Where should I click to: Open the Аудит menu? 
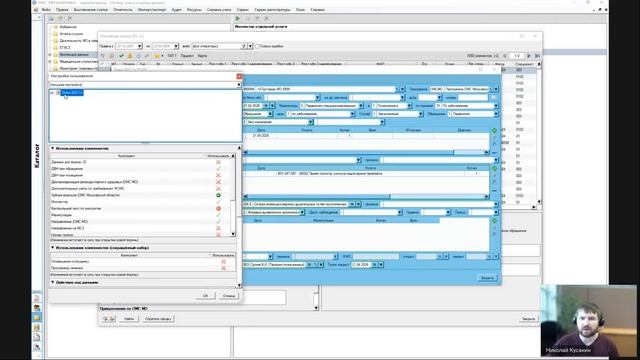click(176, 9)
